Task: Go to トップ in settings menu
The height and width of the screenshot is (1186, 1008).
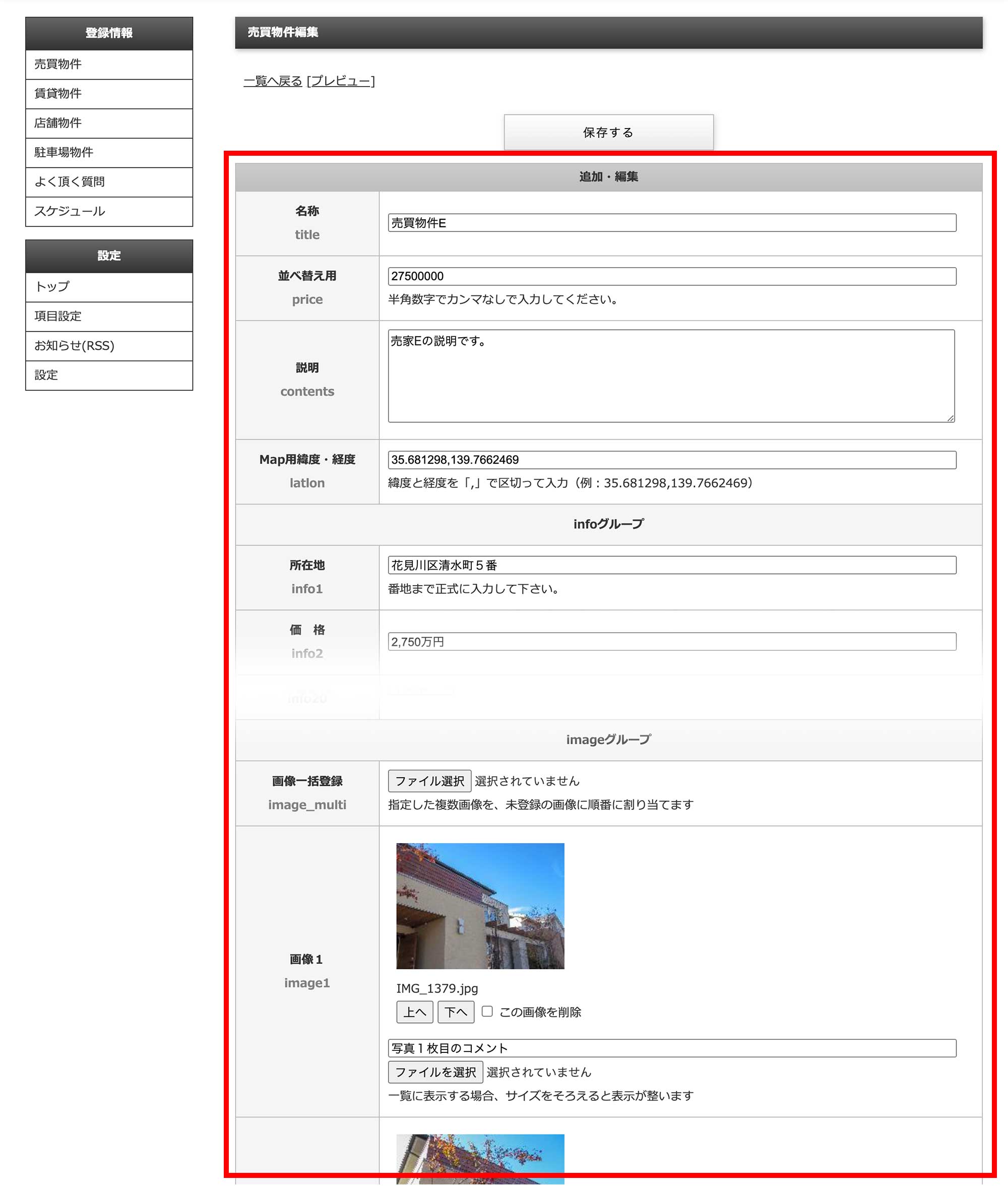Action: (x=108, y=287)
